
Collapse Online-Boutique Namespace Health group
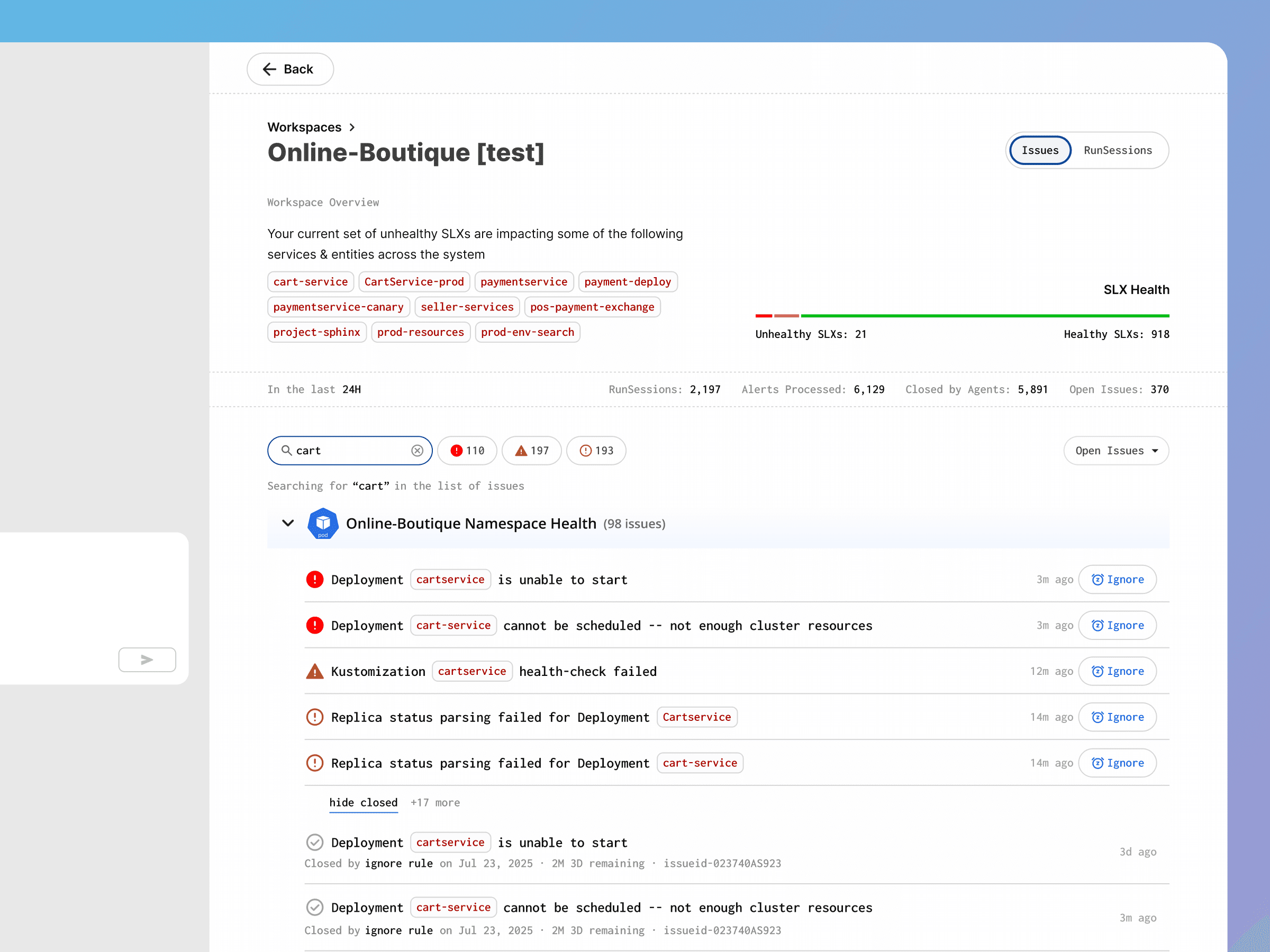click(288, 523)
